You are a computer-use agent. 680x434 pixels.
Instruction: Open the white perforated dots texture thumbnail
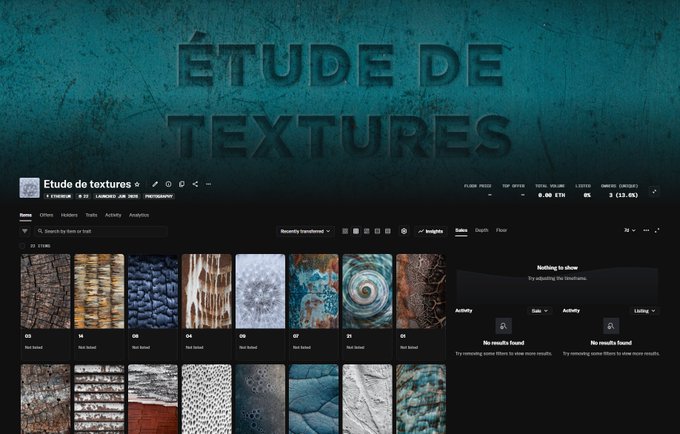pos(207,399)
